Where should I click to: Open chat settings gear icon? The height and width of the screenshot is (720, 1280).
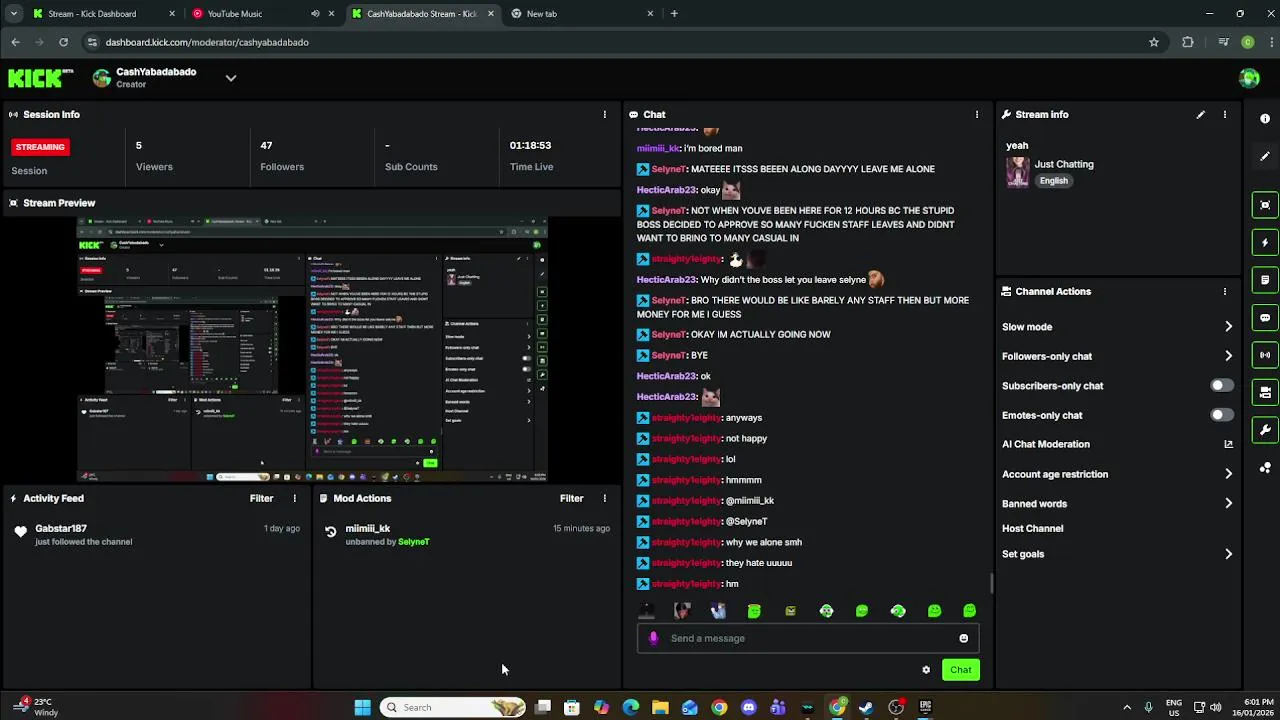(x=926, y=670)
